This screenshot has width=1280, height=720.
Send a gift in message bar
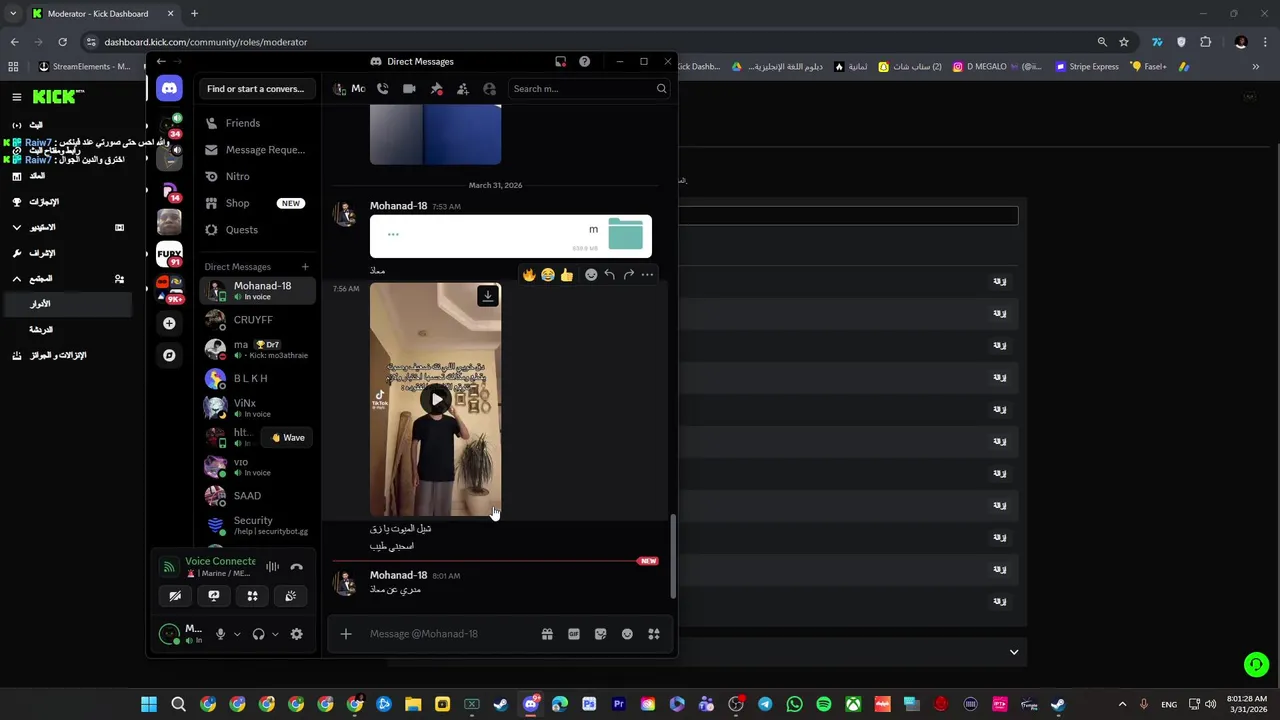pos(547,634)
